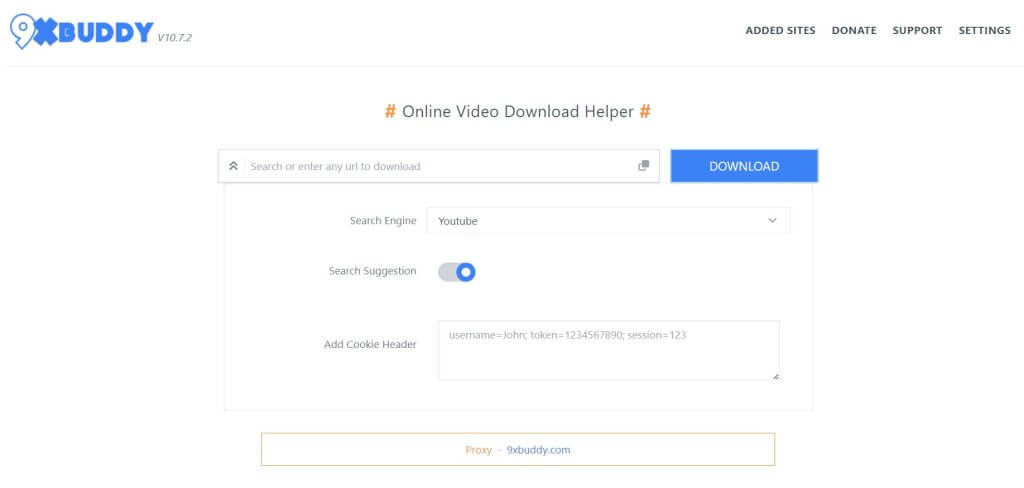The width and height of the screenshot is (1024, 488).
Task: Click the search or URL input field
Action: [440, 166]
